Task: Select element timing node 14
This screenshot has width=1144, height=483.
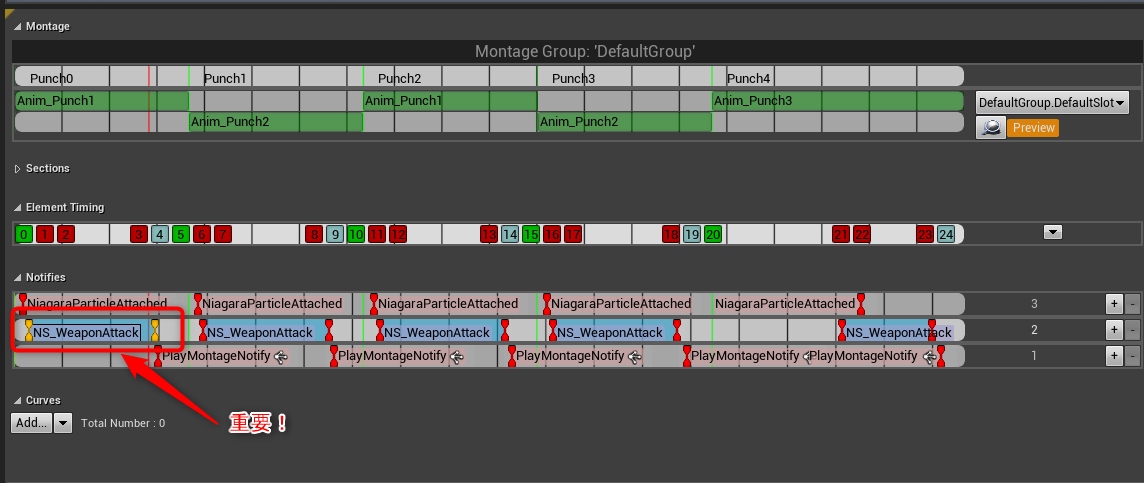Action: [x=510, y=234]
